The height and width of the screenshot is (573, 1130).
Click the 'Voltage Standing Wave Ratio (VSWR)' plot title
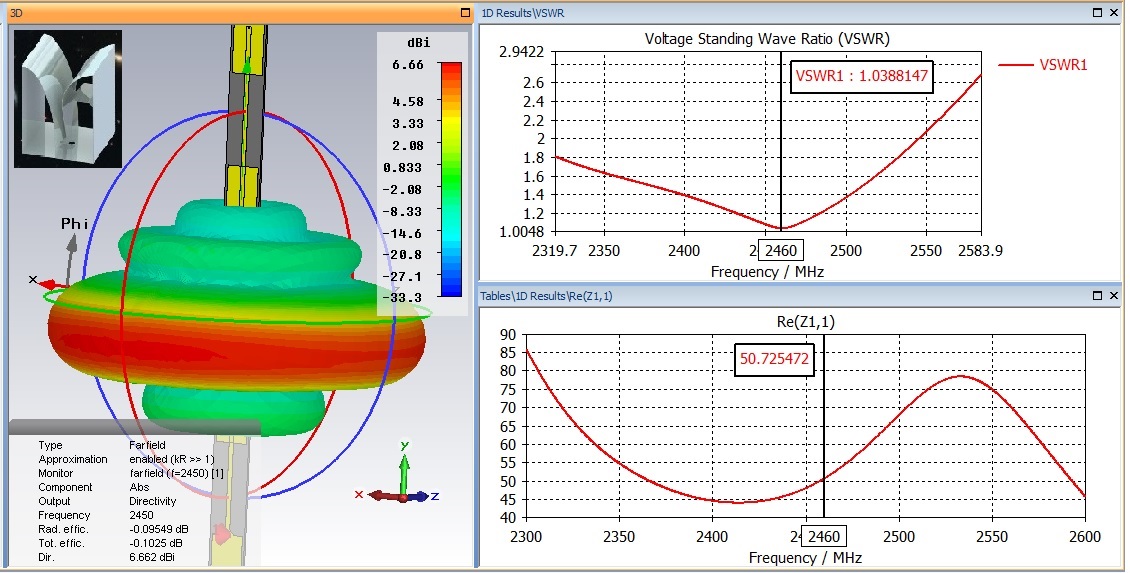point(767,39)
